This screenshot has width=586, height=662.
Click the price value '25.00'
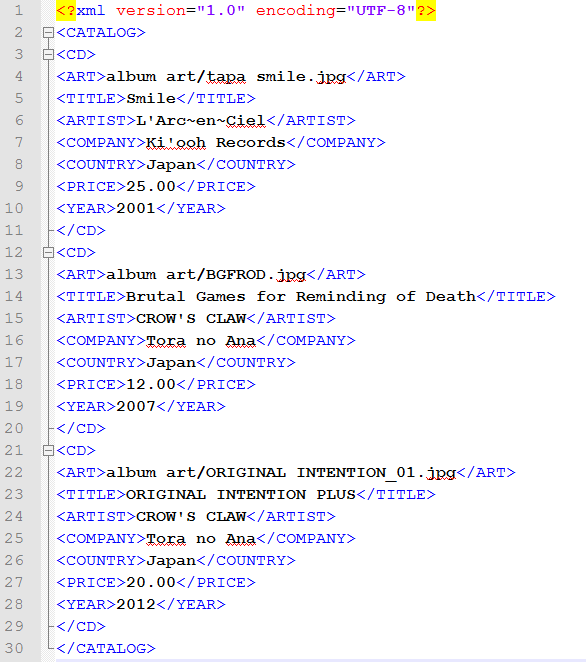pyautogui.click(x=151, y=187)
